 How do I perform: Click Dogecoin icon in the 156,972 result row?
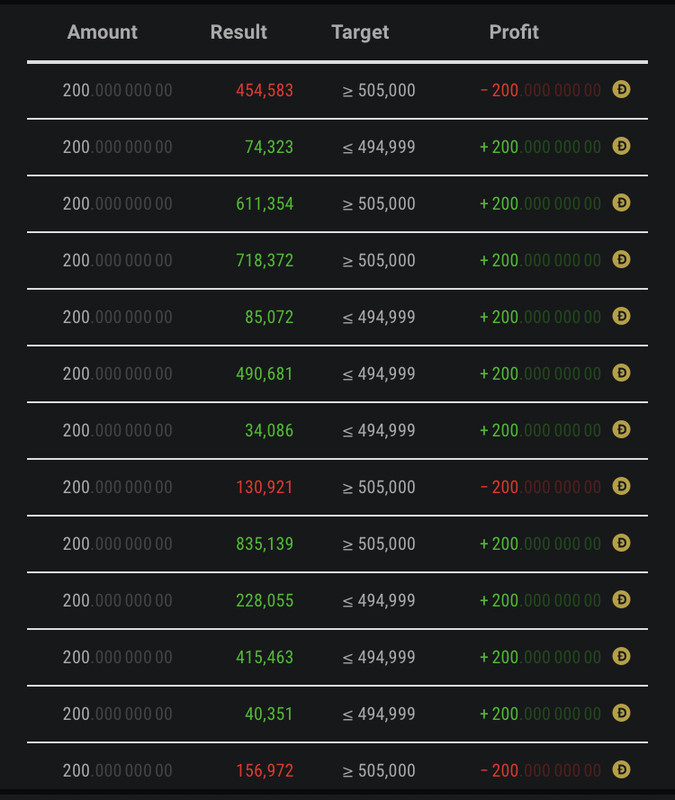[621, 770]
